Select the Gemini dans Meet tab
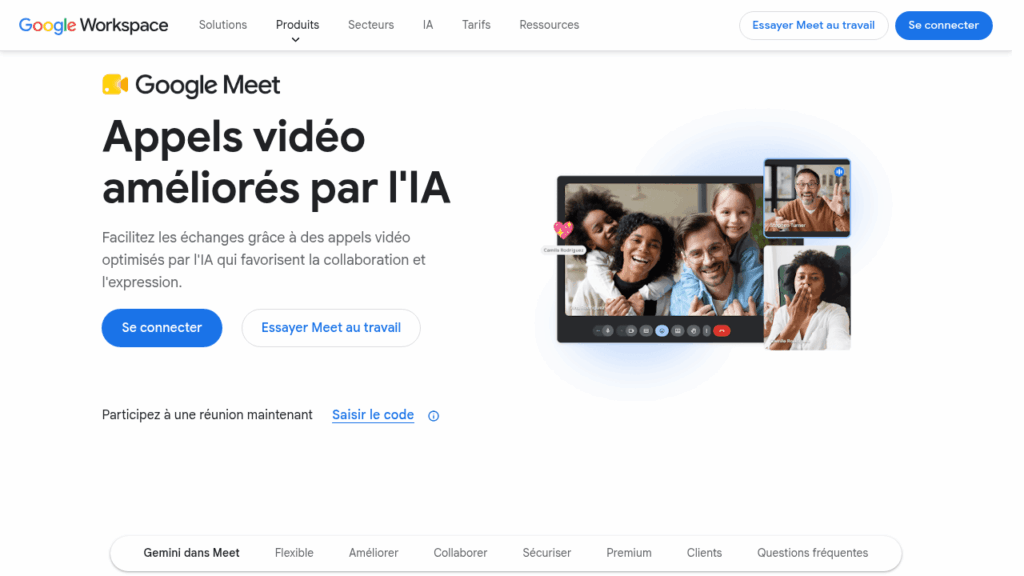 pyautogui.click(x=191, y=553)
